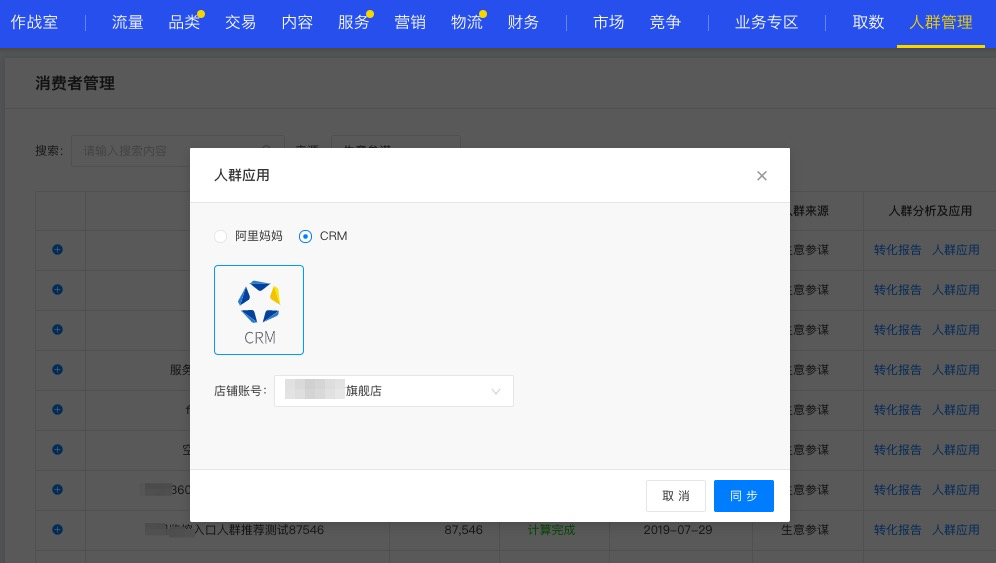This screenshot has height=563, width=996.
Task: Expand the second table row plus icon
Action: [x=58, y=290]
